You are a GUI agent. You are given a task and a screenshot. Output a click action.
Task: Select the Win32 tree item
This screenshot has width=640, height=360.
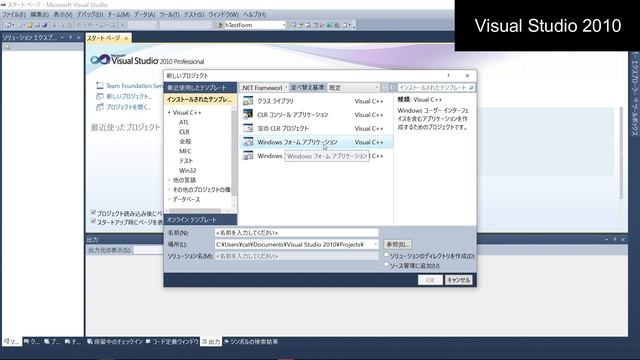pos(187,170)
